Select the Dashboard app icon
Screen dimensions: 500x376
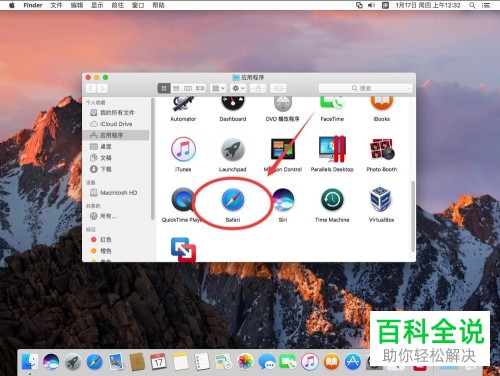point(233,103)
